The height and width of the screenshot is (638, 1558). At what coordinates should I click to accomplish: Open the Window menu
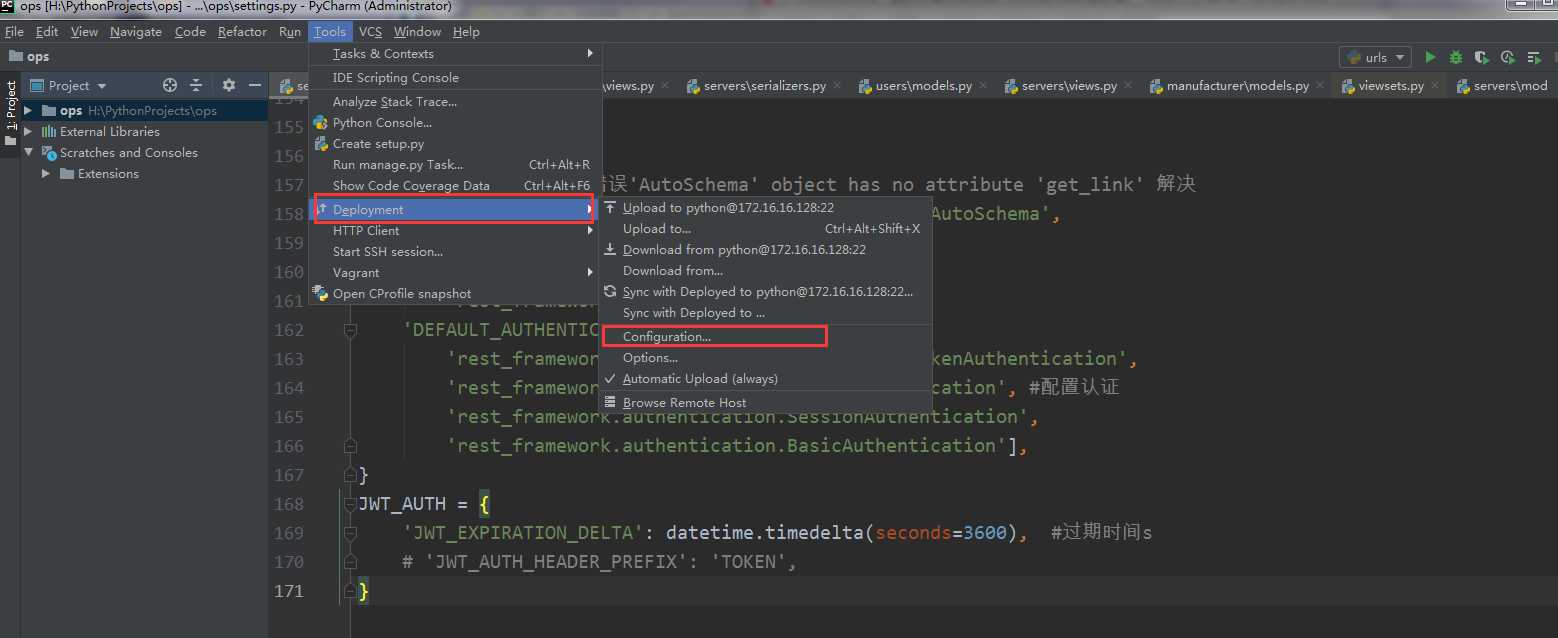[x=417, y=32]
